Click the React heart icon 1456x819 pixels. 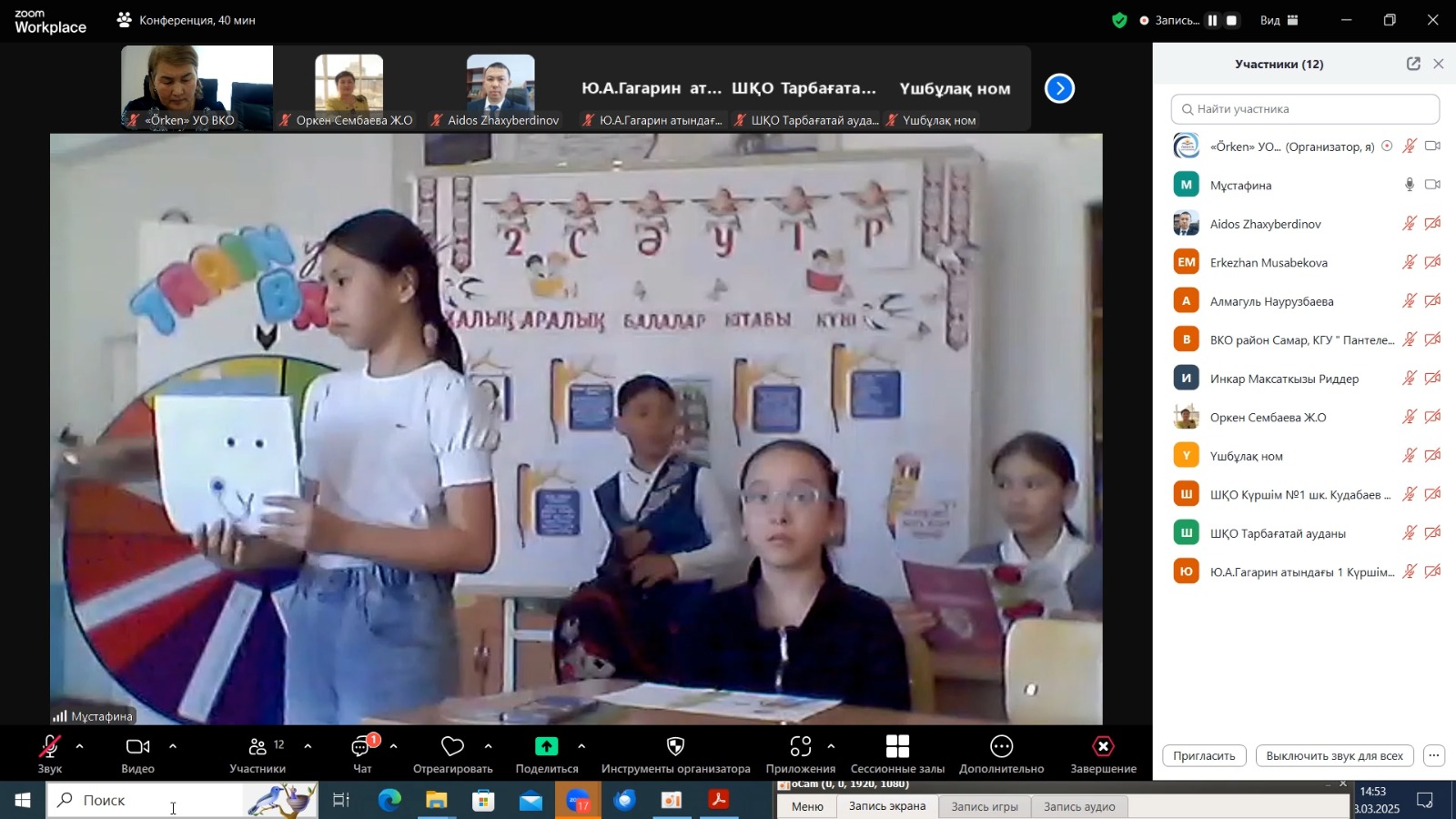tap(452, 746)
